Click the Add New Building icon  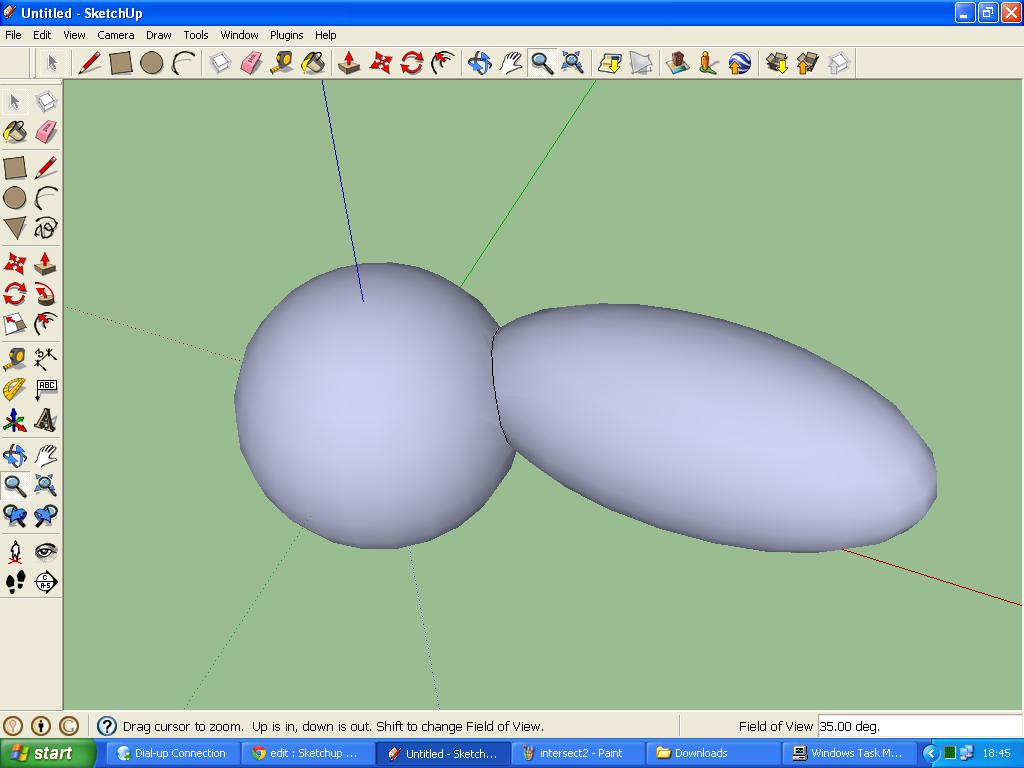[678, 63]
